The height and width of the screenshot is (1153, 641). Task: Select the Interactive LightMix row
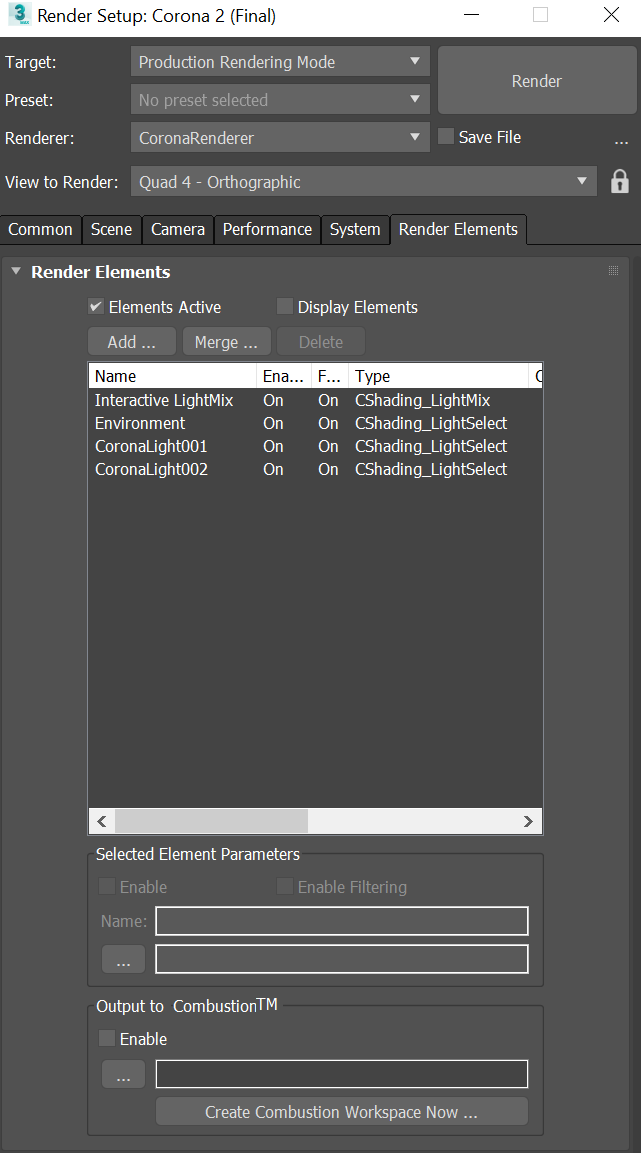[315, 400]
